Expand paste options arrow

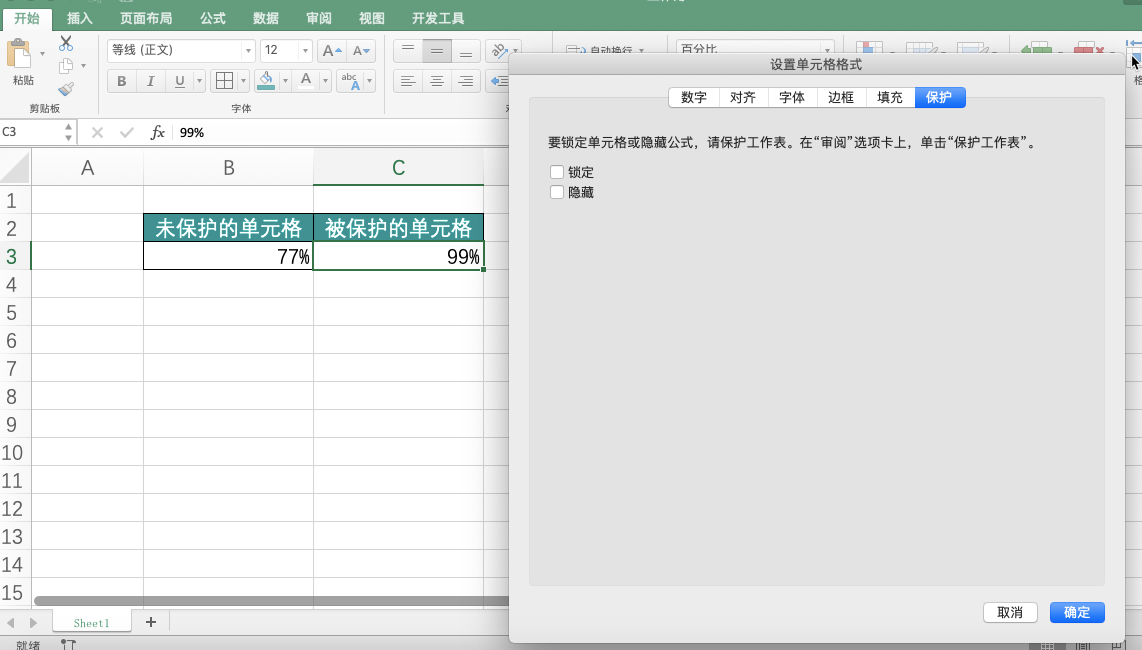pos(42,54)
